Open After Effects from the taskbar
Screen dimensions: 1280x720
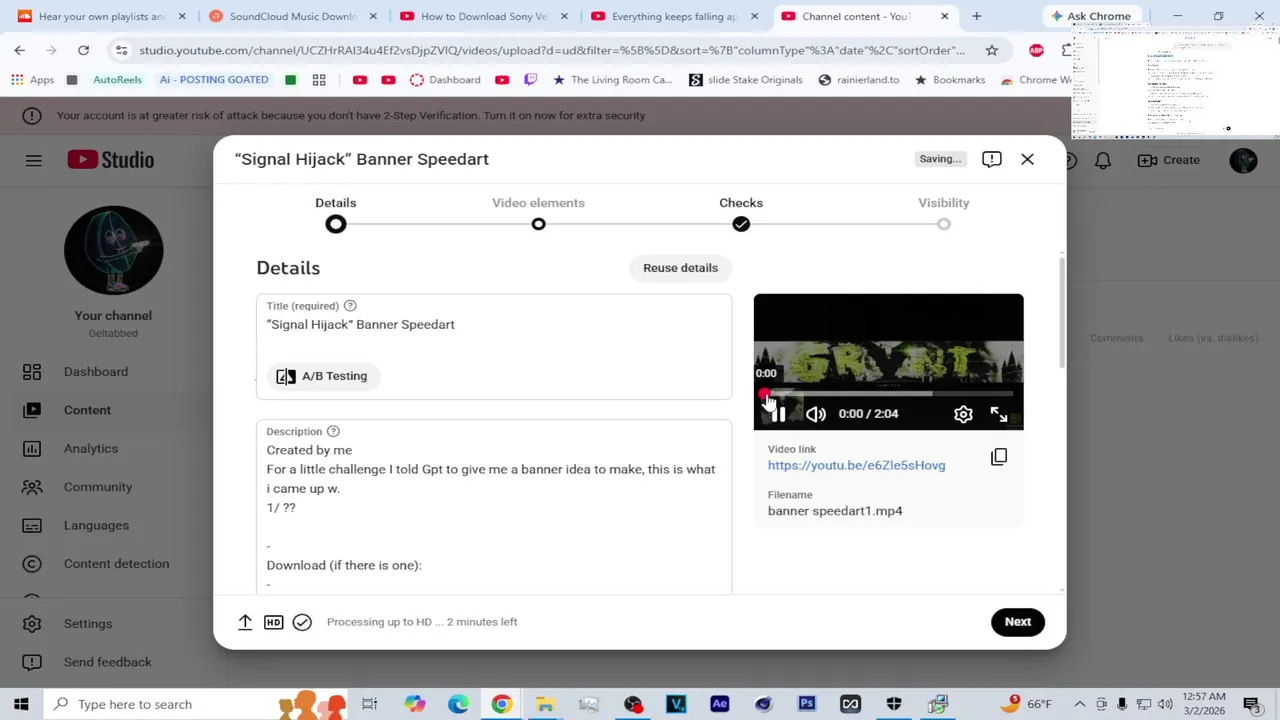tap(719, 704)
